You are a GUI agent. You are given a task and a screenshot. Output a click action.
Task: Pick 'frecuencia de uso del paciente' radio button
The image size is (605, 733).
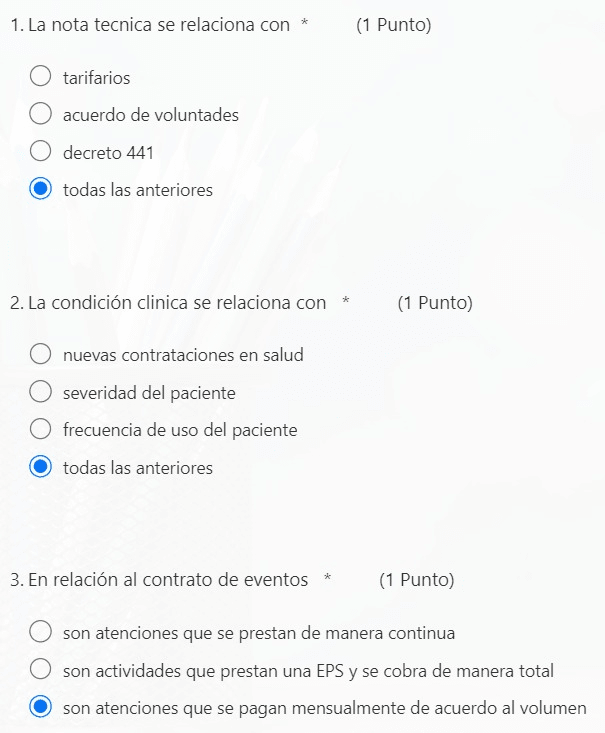coord(40,429)
